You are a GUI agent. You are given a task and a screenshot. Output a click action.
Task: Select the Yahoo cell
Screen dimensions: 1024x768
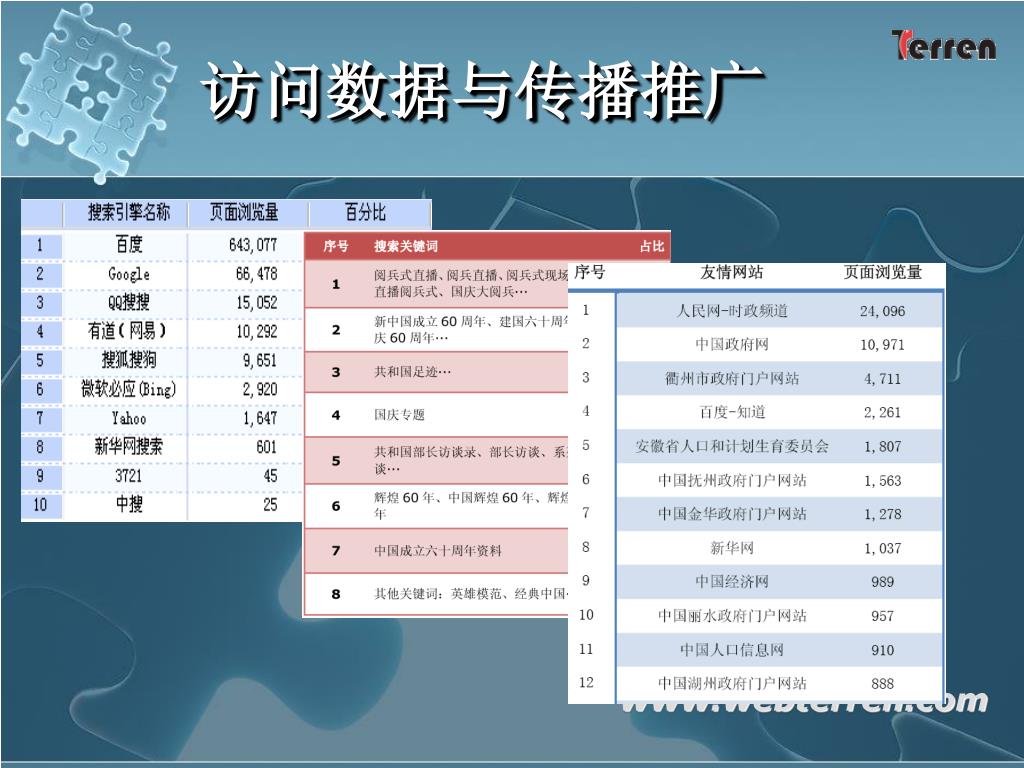point(129,418)
